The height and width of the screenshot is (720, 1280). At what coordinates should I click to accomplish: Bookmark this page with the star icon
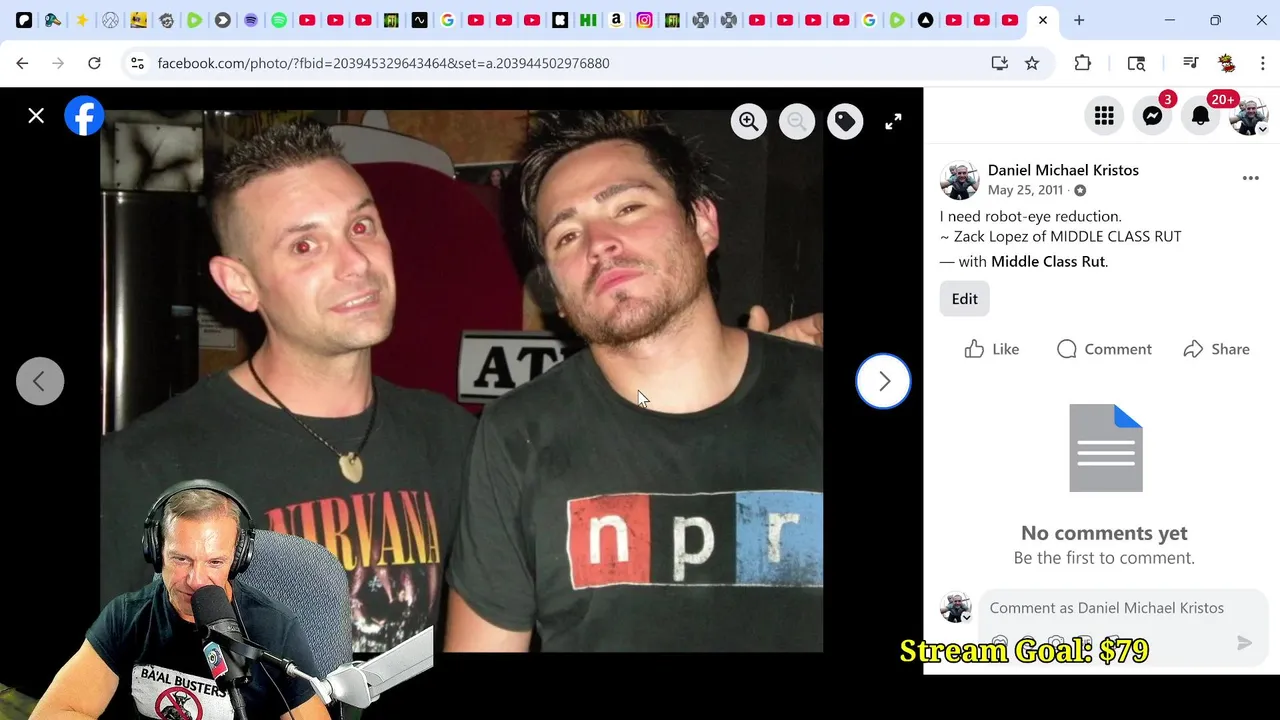pyautogui.click(x=1032, y=63)
